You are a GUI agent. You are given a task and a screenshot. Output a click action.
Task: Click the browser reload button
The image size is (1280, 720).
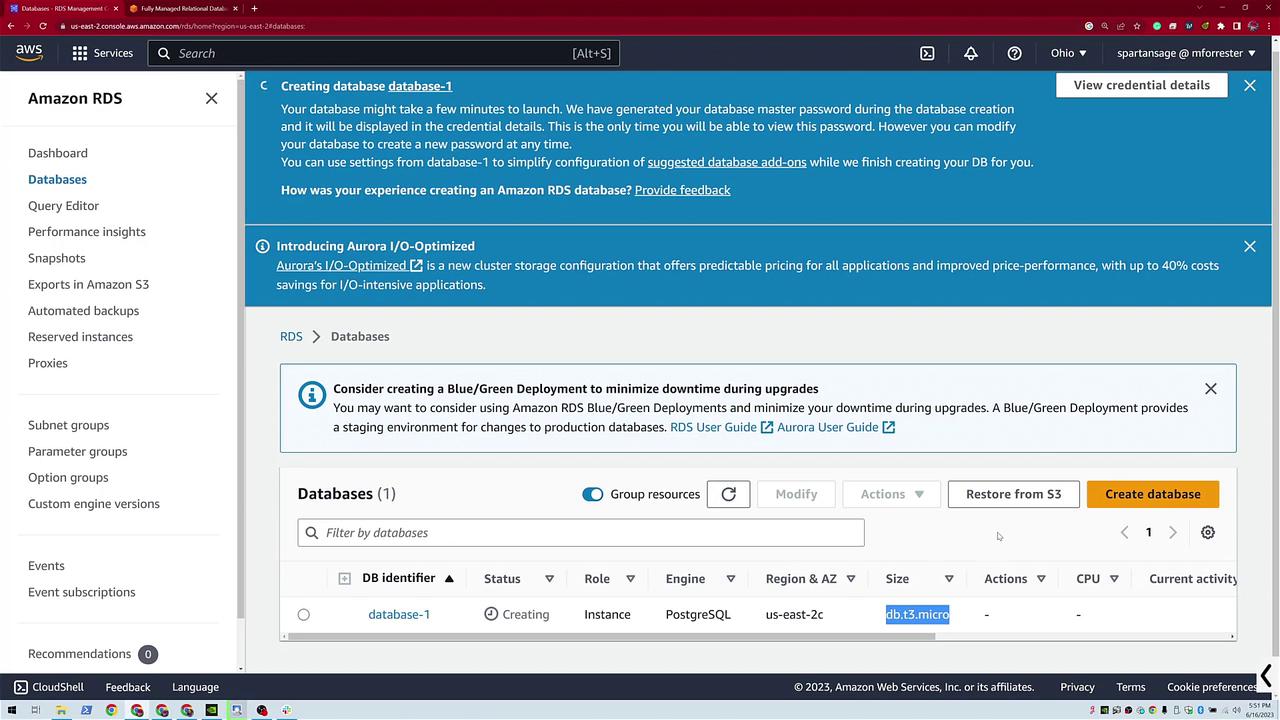[43, 26]
